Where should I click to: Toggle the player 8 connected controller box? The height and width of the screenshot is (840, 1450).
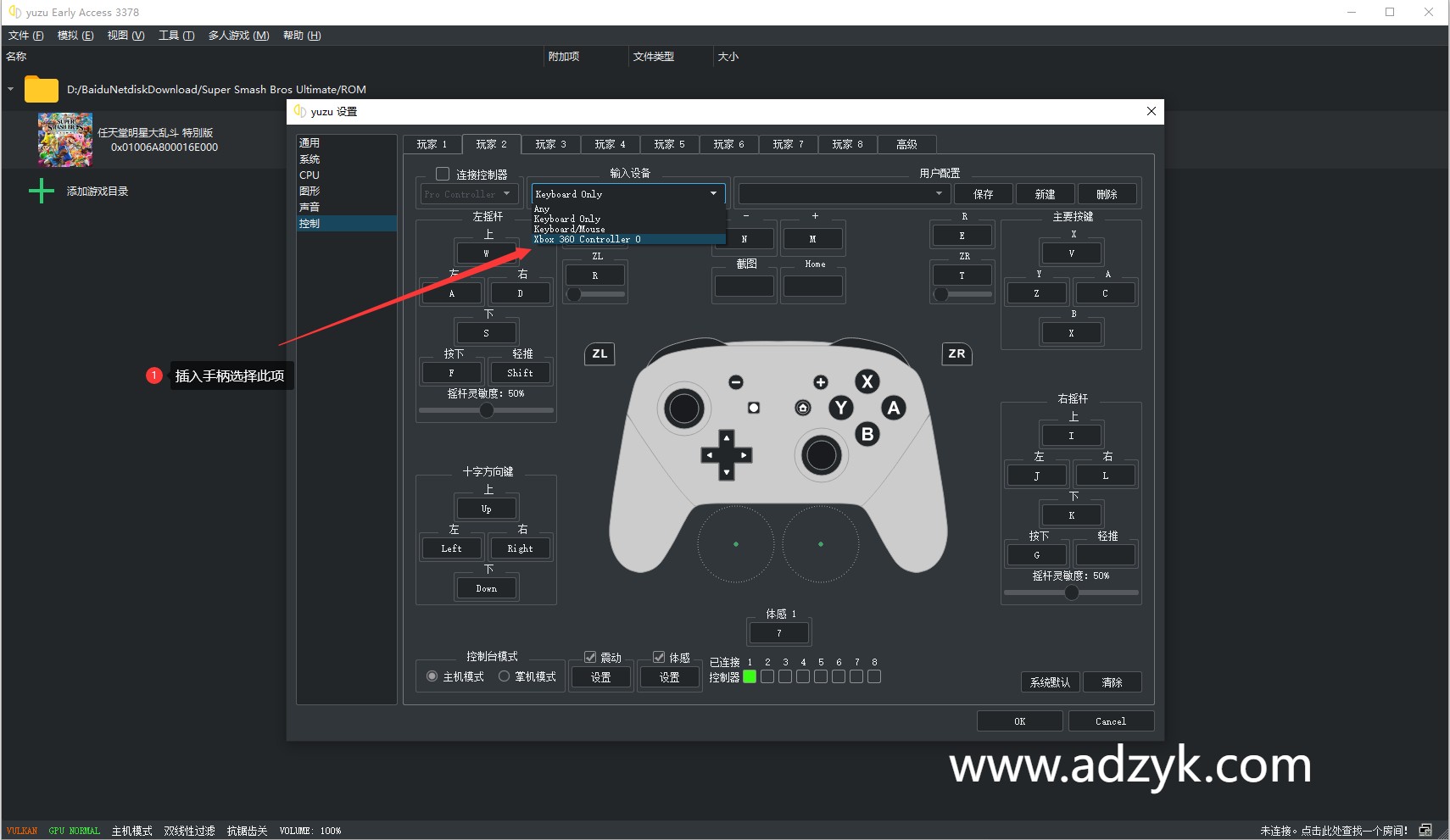[x=874, y=676]
